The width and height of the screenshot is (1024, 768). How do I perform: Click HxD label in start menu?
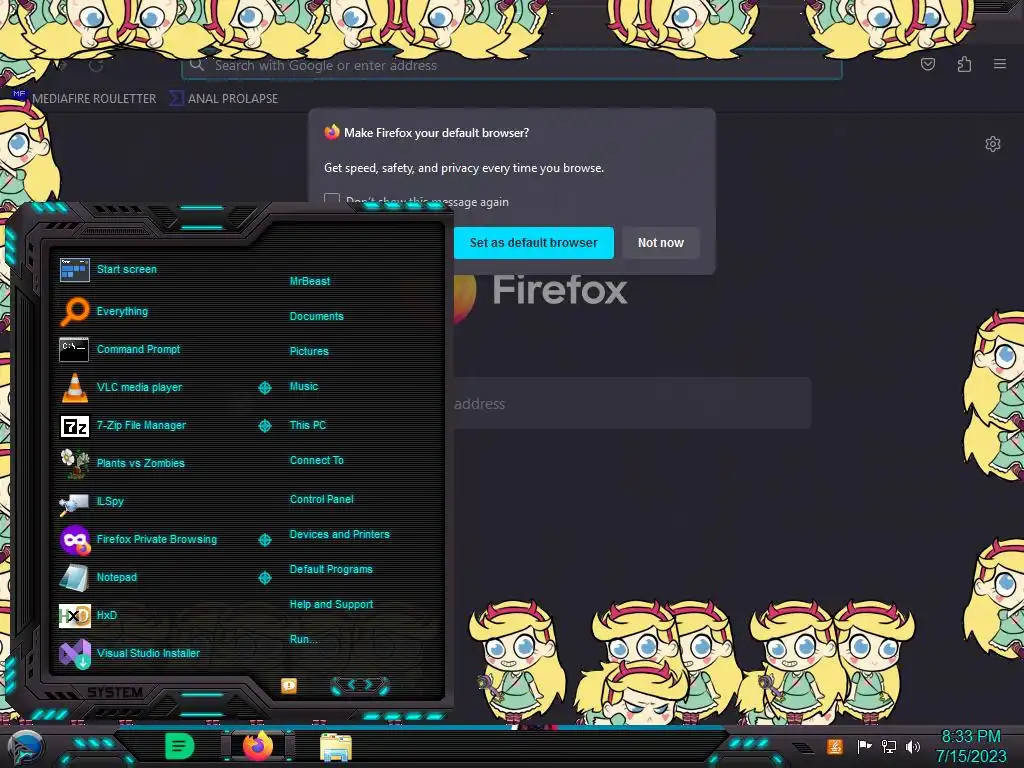(x=107, y=615)
